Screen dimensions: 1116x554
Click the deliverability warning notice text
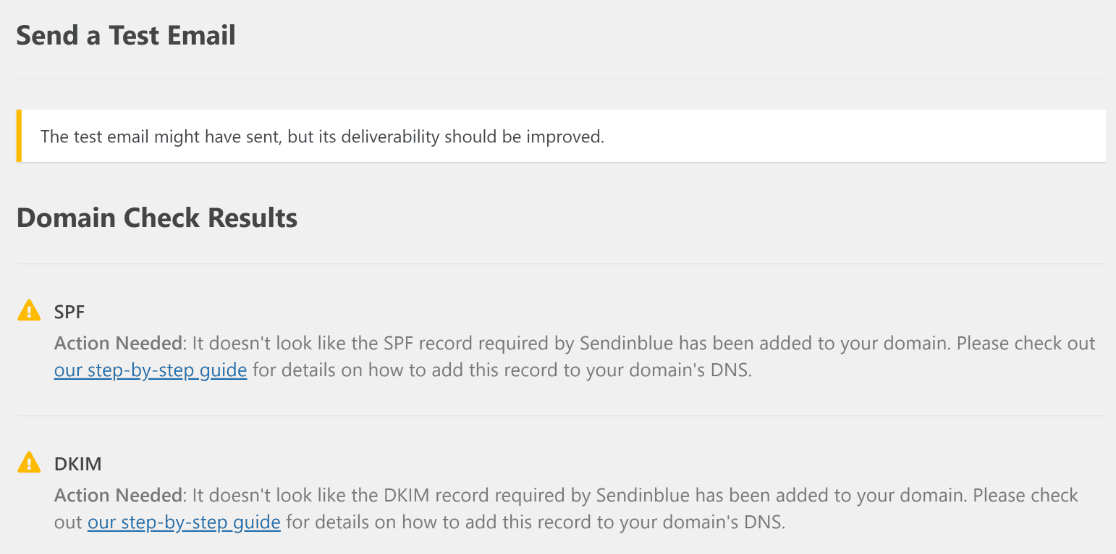point(322,136)
